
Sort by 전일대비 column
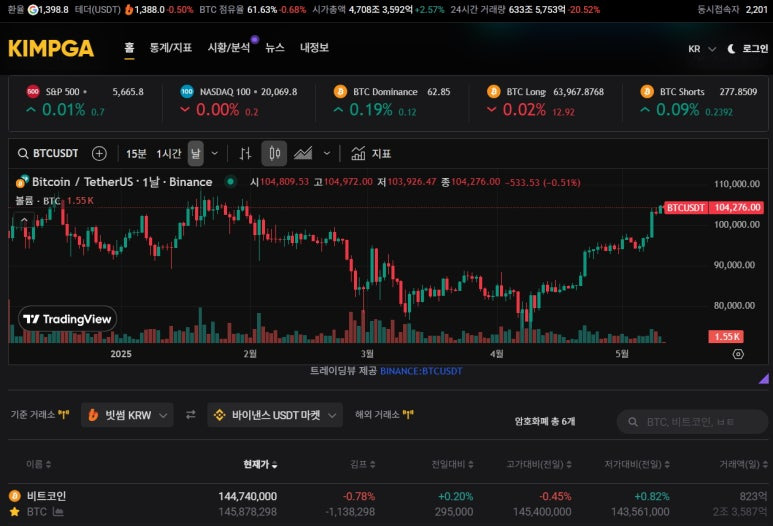pos(453,464)
